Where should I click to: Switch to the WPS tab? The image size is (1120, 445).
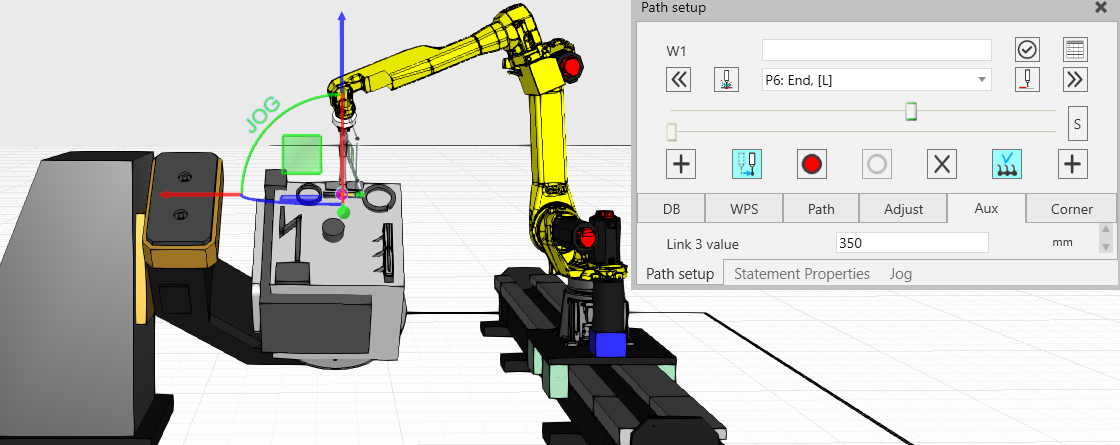pyautogui.click(x=743, y=209)
